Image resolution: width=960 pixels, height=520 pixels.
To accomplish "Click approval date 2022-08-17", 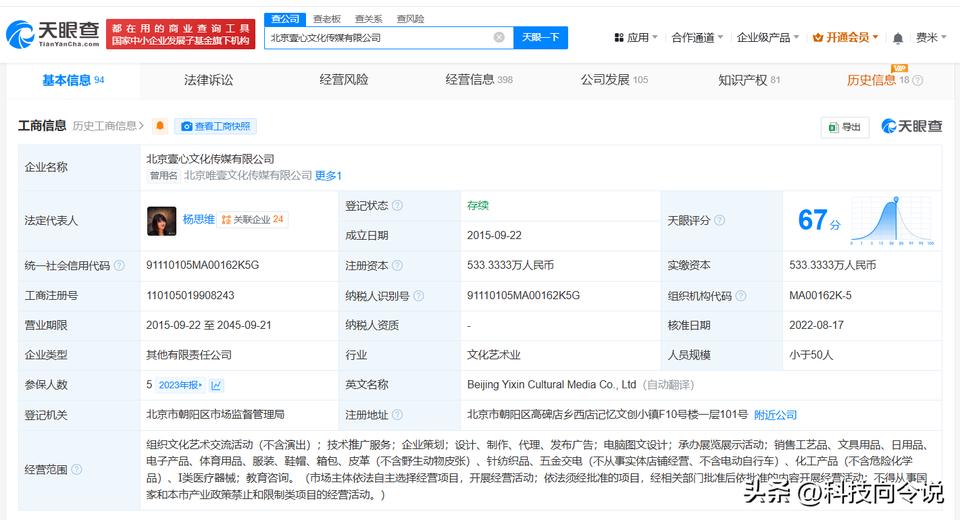I will pos(816,325).
